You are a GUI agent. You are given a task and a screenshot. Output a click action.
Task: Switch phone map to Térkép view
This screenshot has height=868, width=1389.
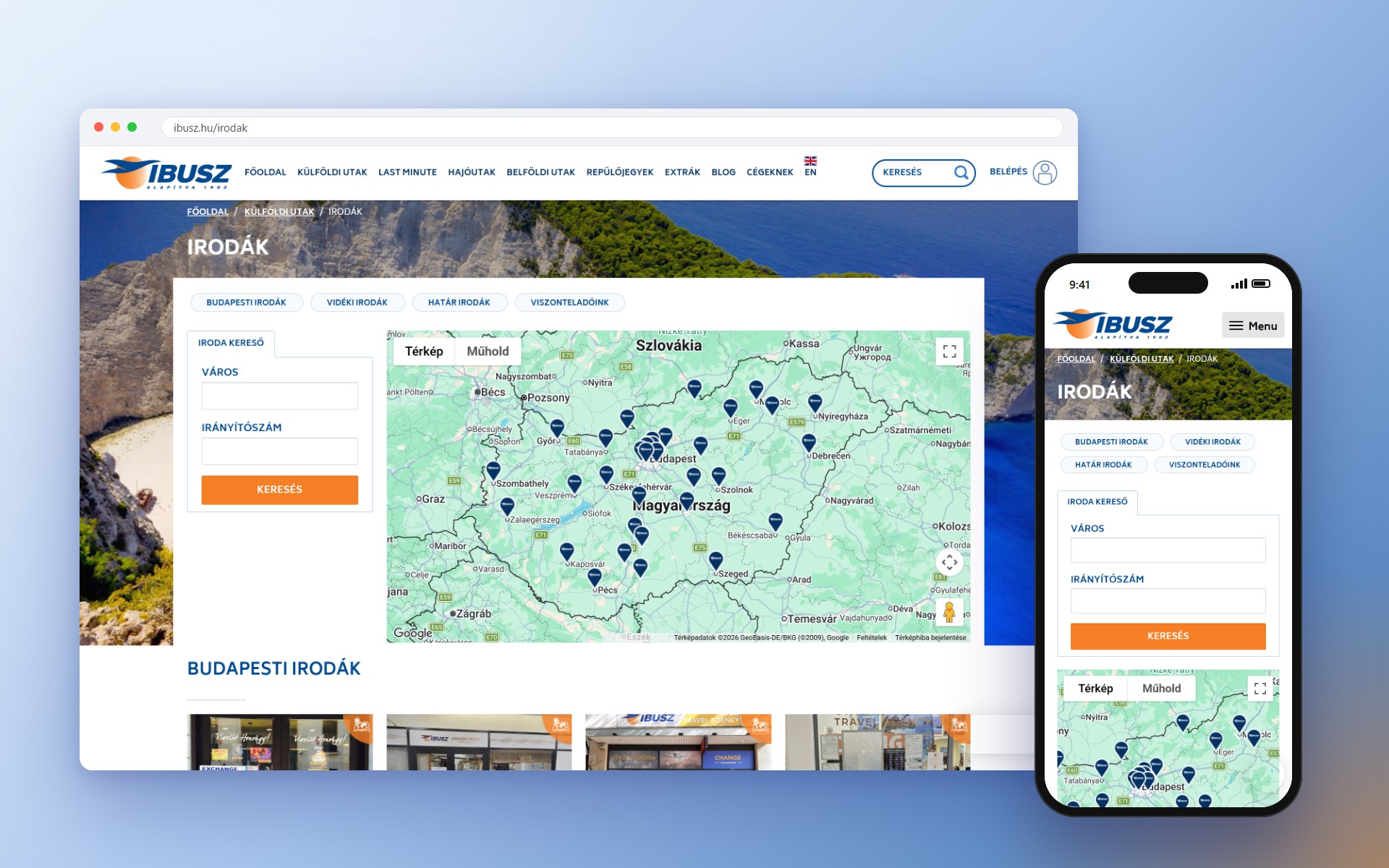point(1095,689)
